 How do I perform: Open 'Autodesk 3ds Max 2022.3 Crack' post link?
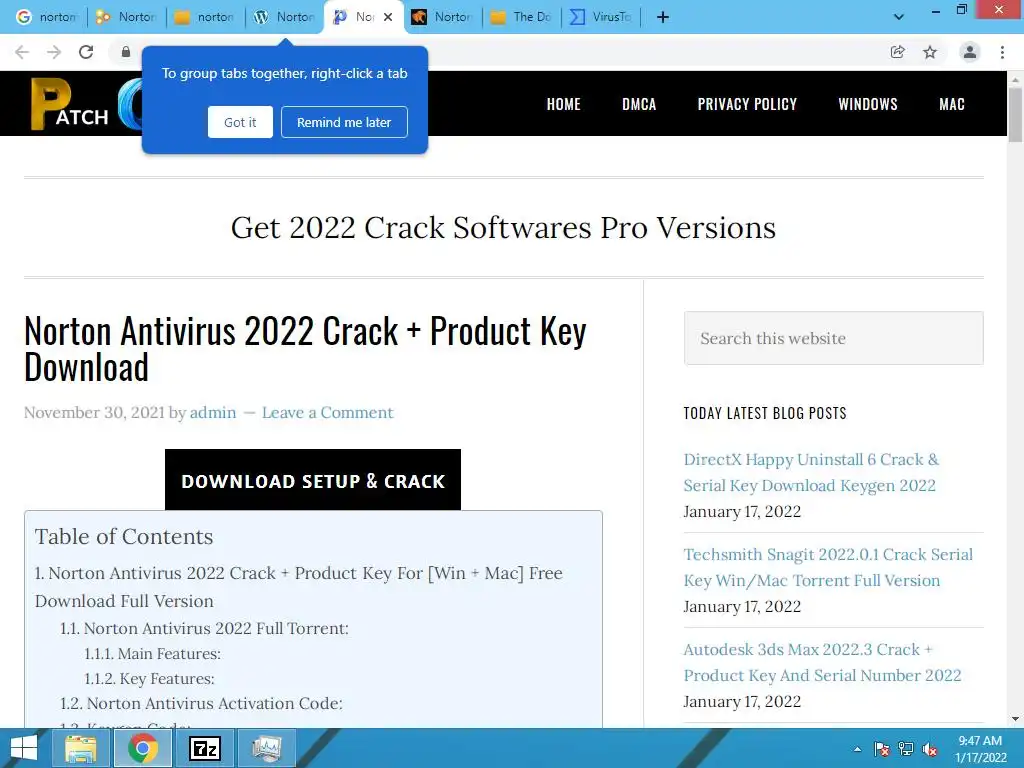822,662
